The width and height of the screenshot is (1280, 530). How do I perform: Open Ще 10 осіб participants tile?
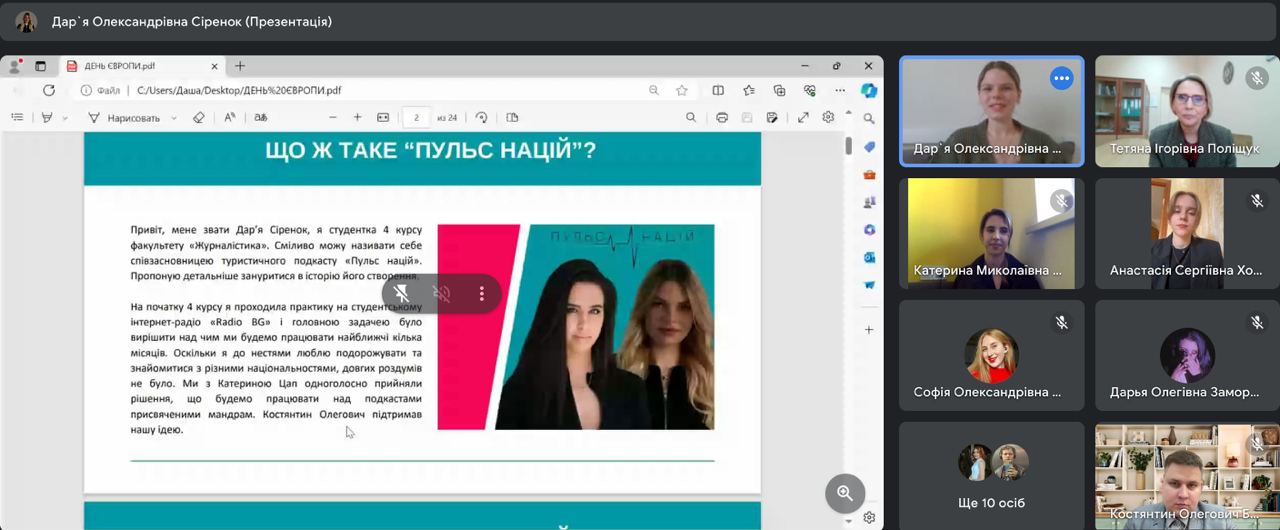991,475
